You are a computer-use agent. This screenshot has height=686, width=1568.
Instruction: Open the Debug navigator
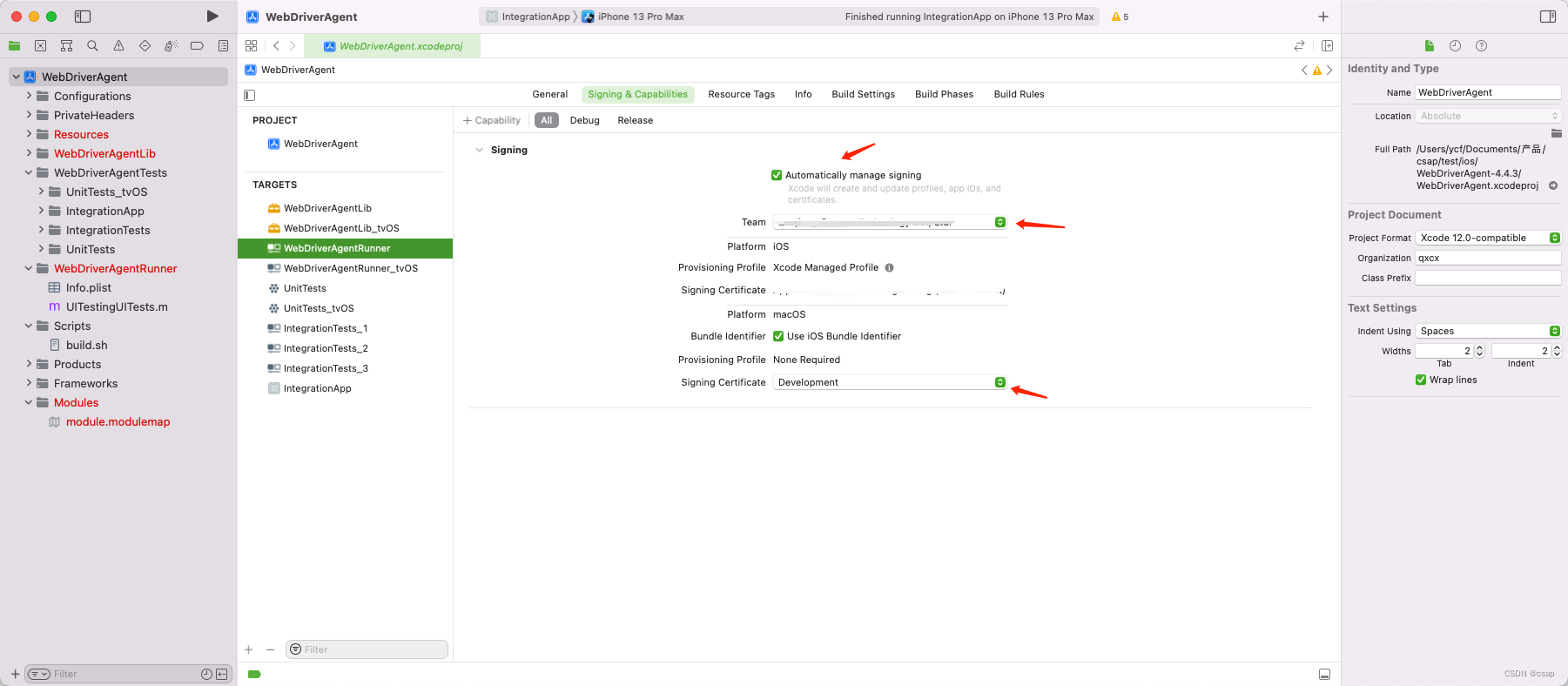(x=172, y=45)
